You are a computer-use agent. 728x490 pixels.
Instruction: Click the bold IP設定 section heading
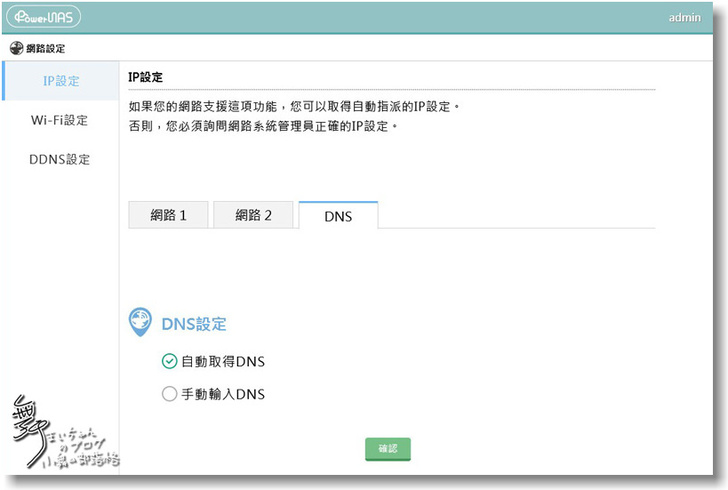click(146, 77)
